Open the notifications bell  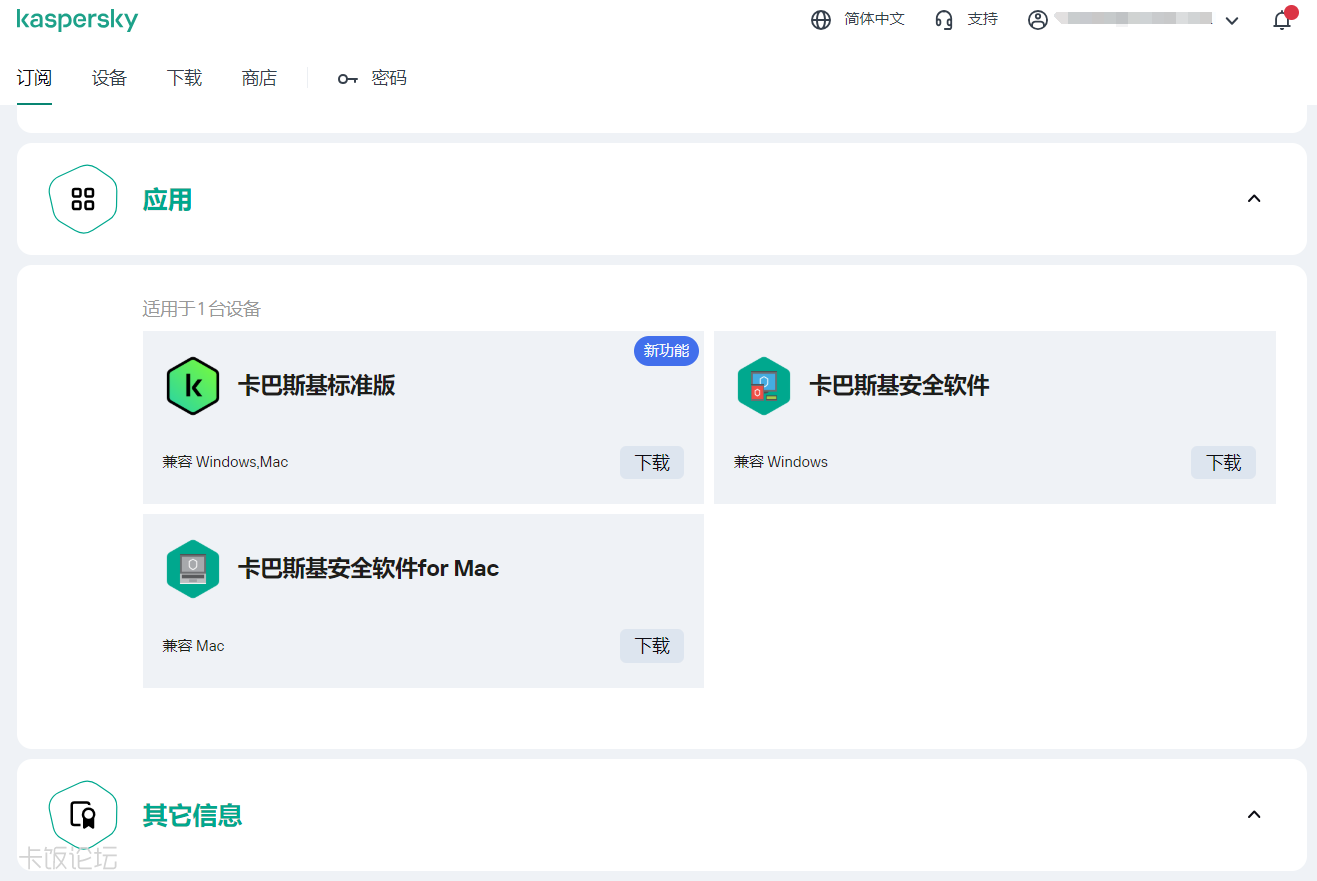click(x=1282, y=20)
